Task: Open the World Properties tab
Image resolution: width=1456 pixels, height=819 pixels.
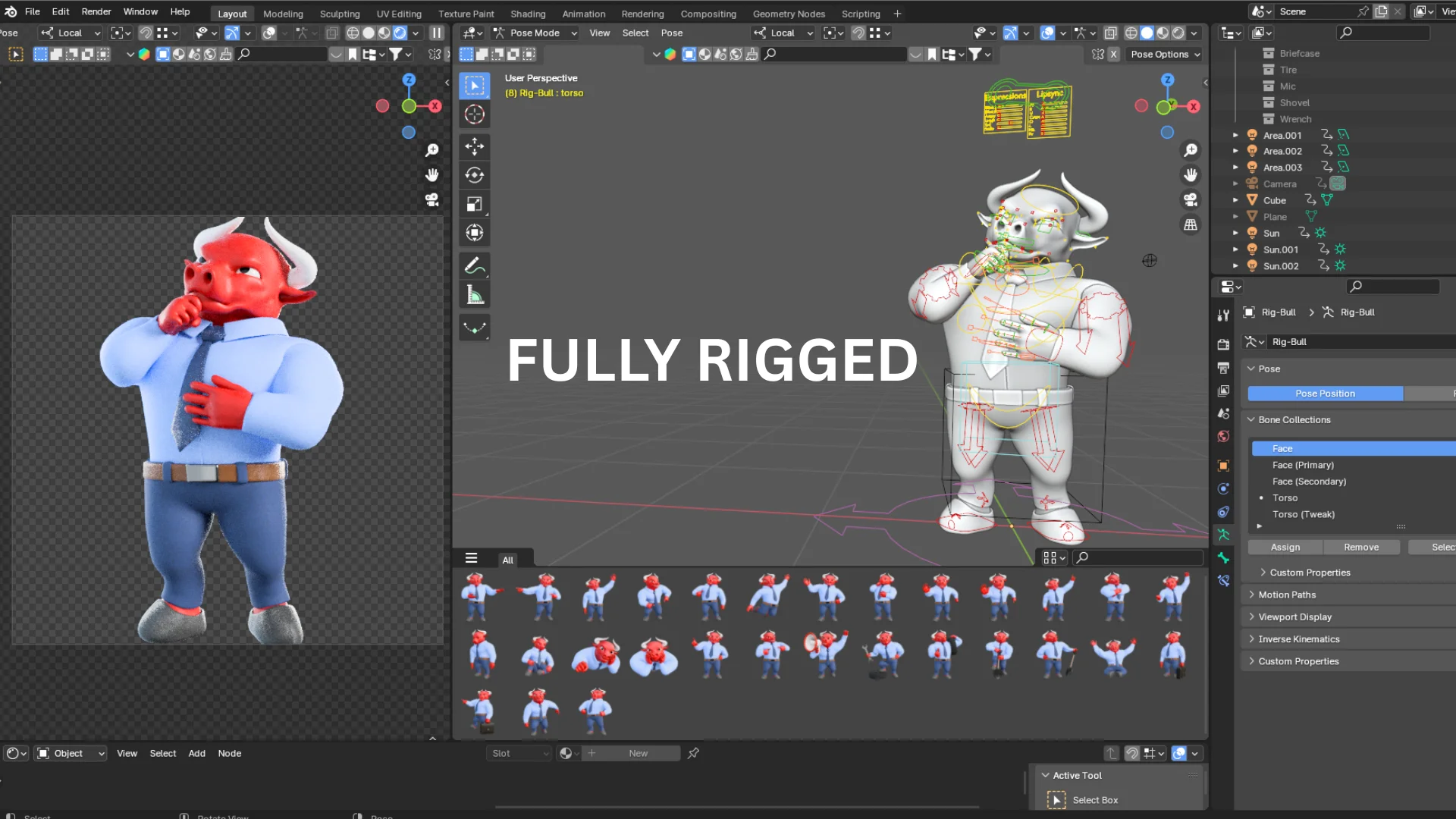Action: point(1223,436)
